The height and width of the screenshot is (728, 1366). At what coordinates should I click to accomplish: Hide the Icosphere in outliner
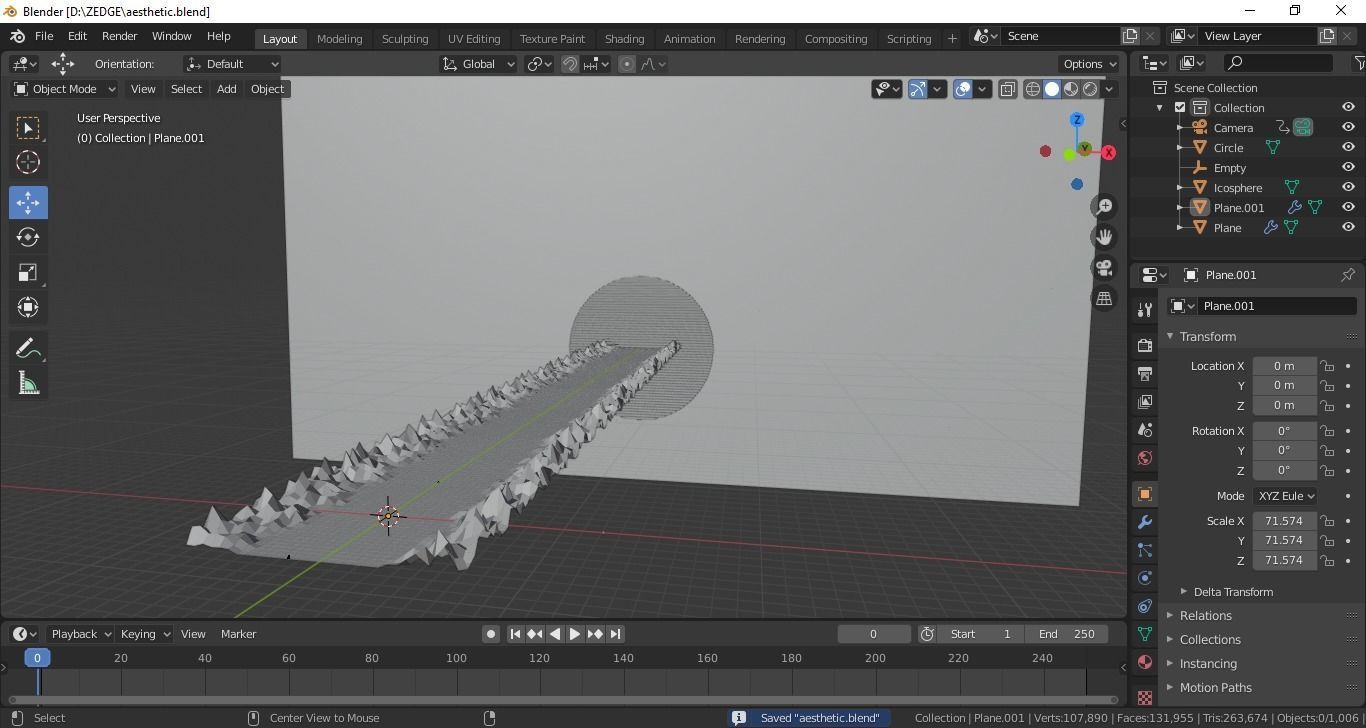point(1348,187)
